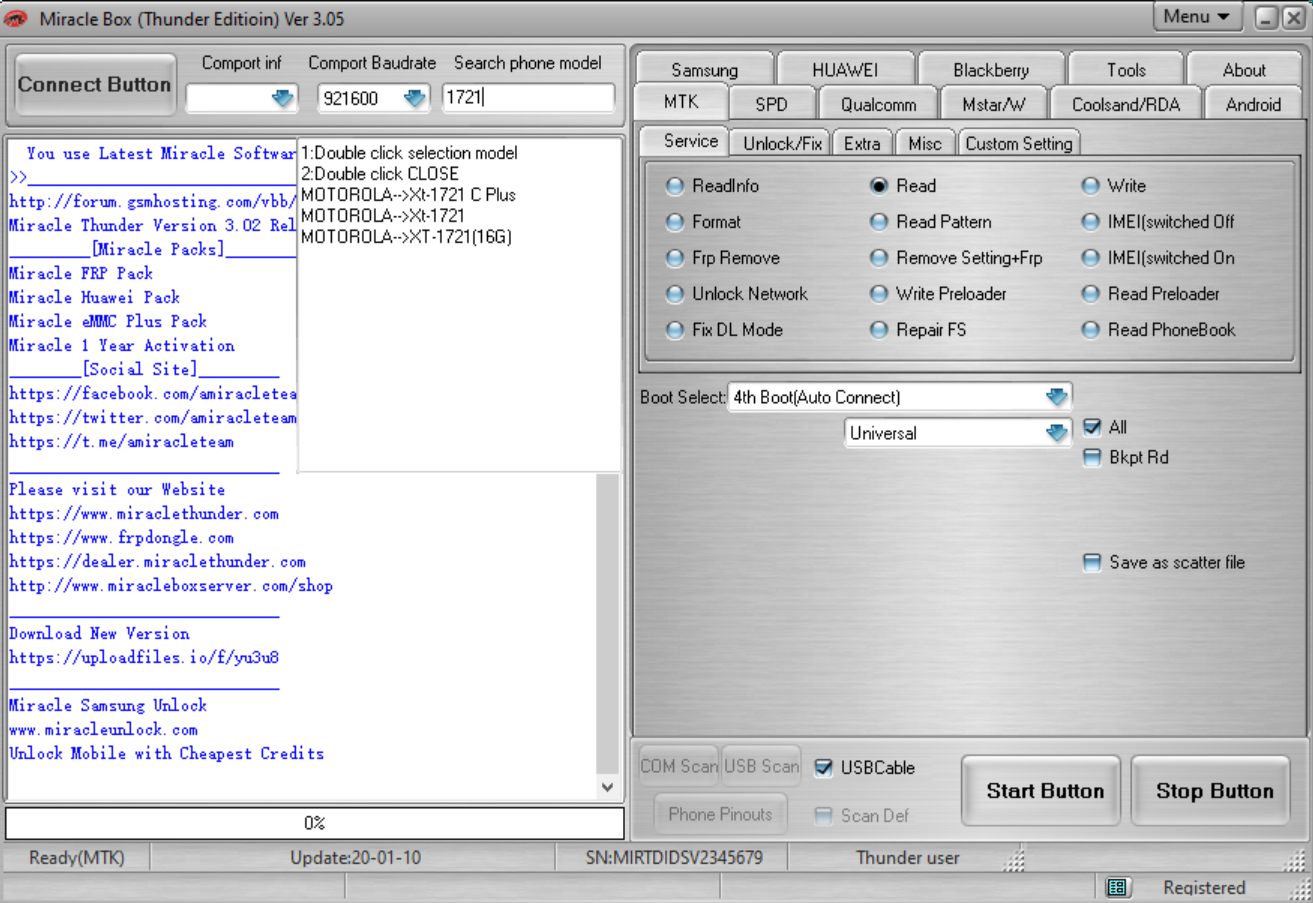The width and height of the screenshot is (1313, 903).
Task: Open the Misc sub-tab
Action: (x=924, y=143)
